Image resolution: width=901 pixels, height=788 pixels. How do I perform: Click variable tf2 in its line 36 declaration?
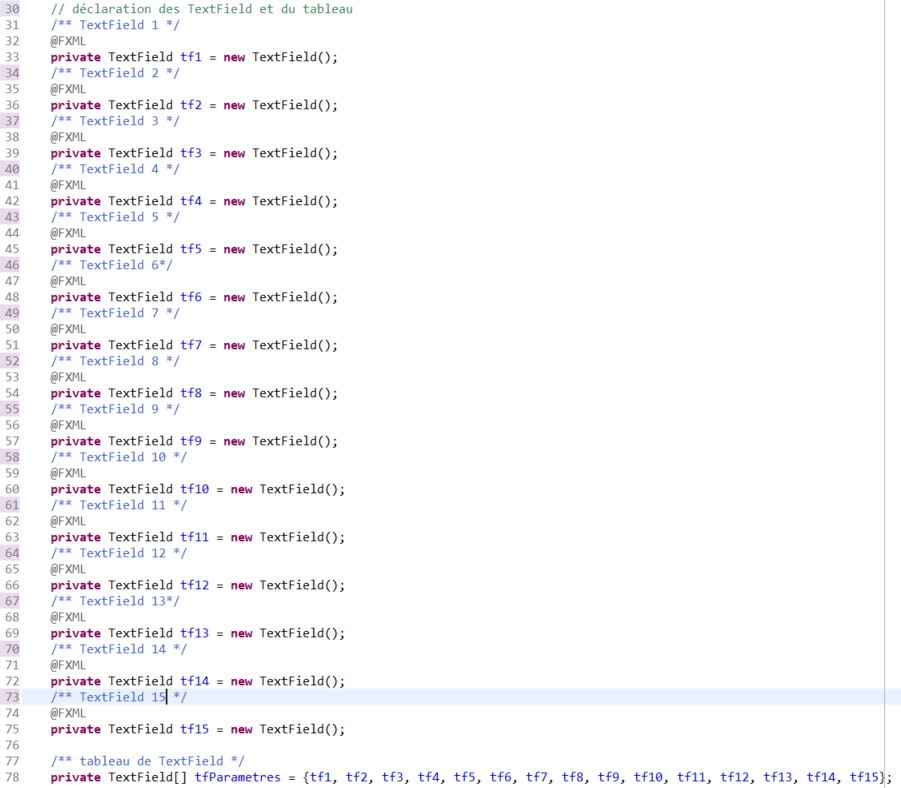click(x=191, y=106)
